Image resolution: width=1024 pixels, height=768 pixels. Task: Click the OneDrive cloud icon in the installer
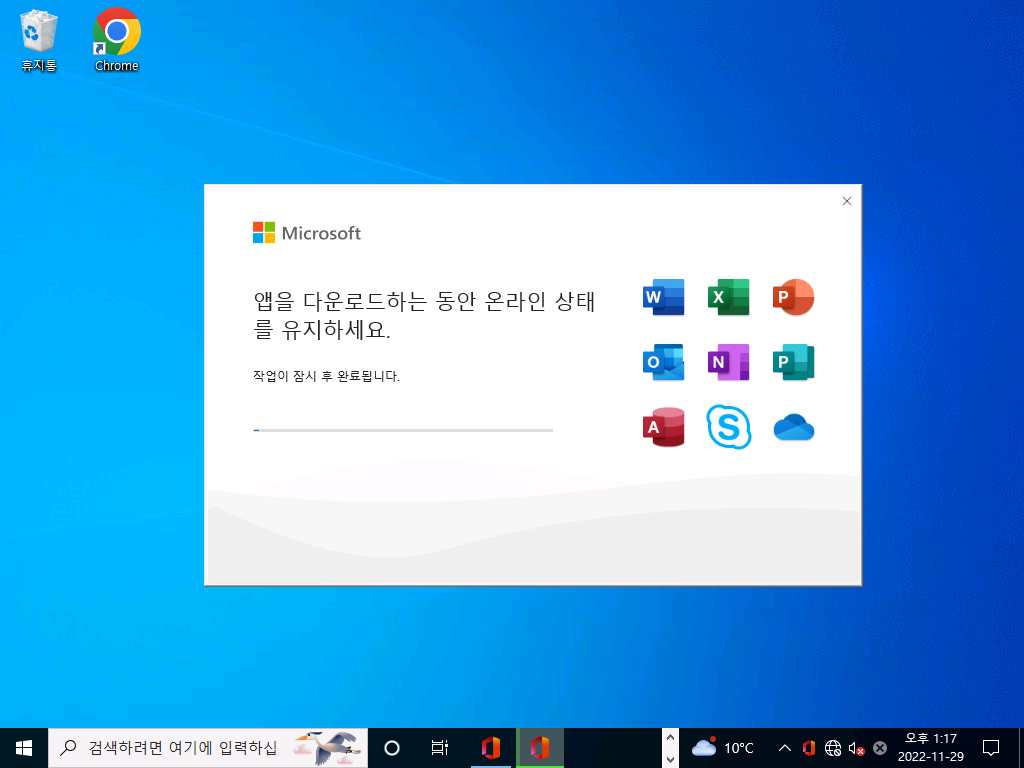[793, 428]
